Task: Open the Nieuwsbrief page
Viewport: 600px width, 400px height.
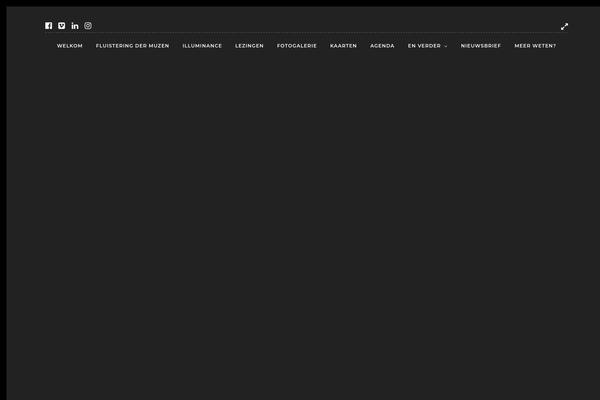Action: click(x=481, y=46)
